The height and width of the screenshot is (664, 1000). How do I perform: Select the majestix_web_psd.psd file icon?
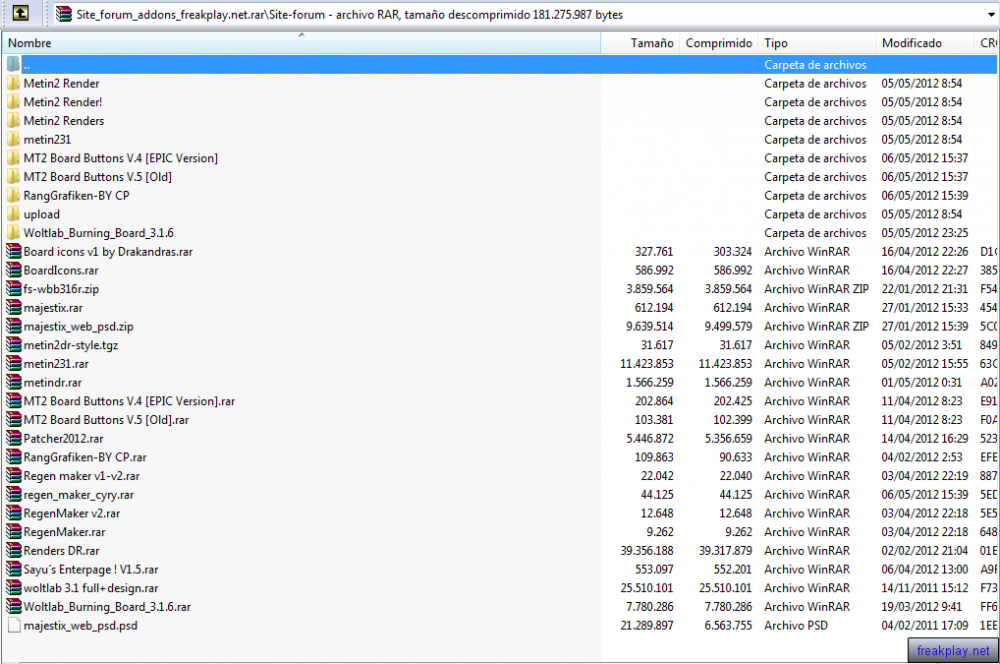[13, 626]
